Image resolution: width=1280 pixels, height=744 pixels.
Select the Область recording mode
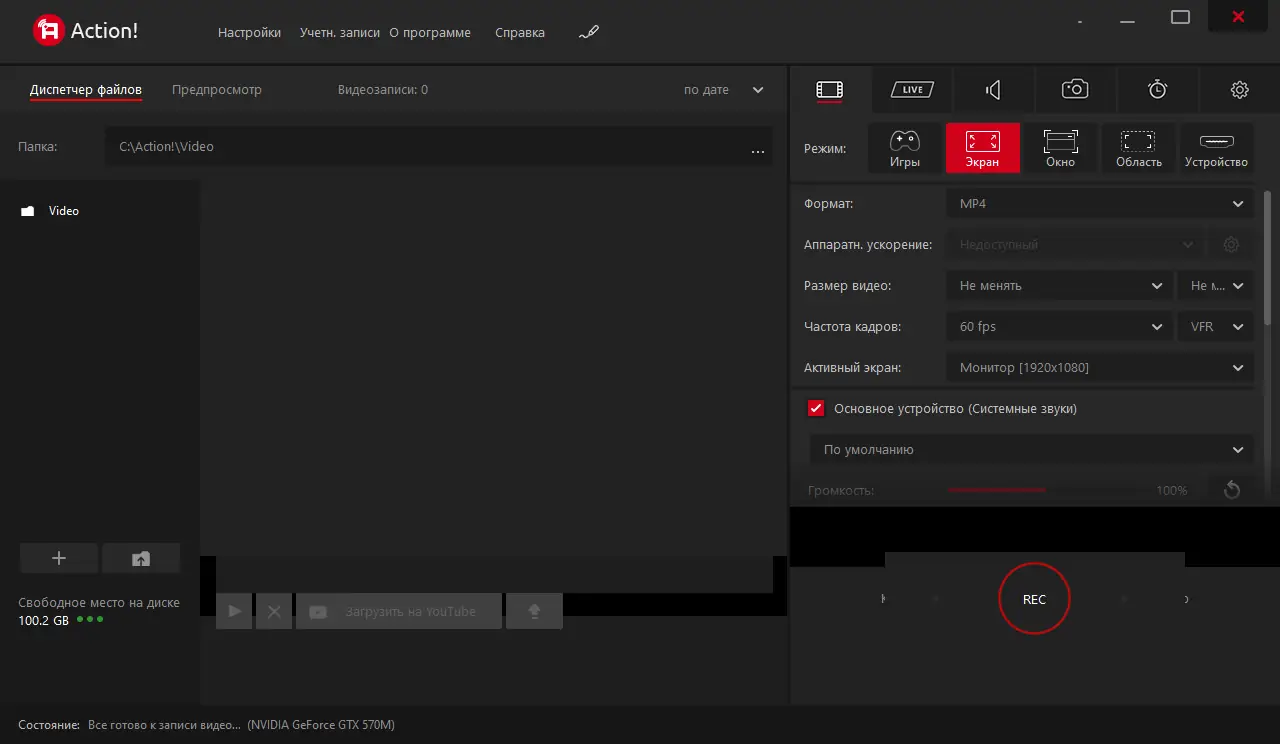pyautogui.click(x=1139, y=148)
